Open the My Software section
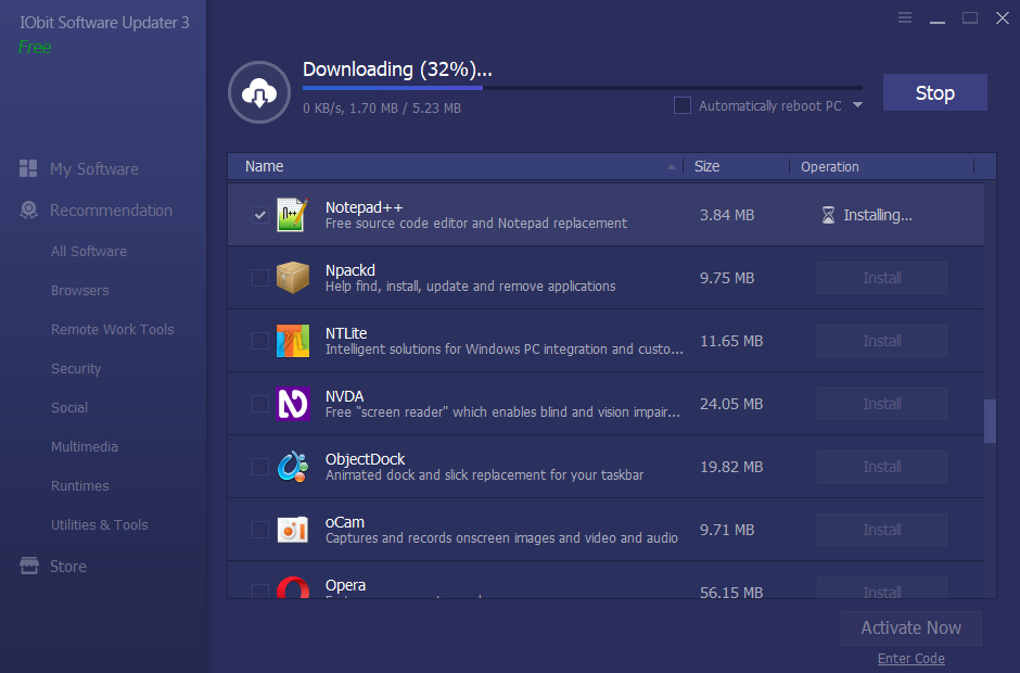Viewport: 1020px width, 673px height. [x=94, y=169]
